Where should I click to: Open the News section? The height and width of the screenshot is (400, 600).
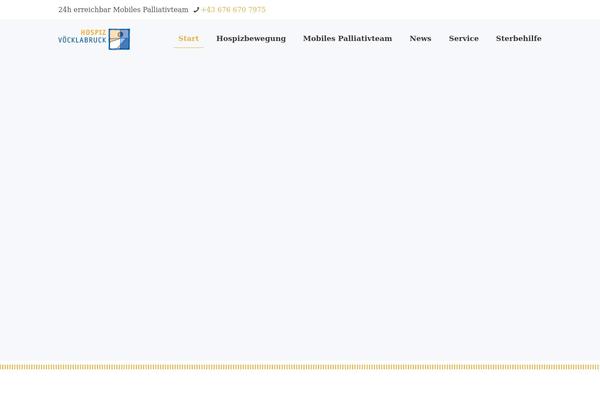[420, 39]
